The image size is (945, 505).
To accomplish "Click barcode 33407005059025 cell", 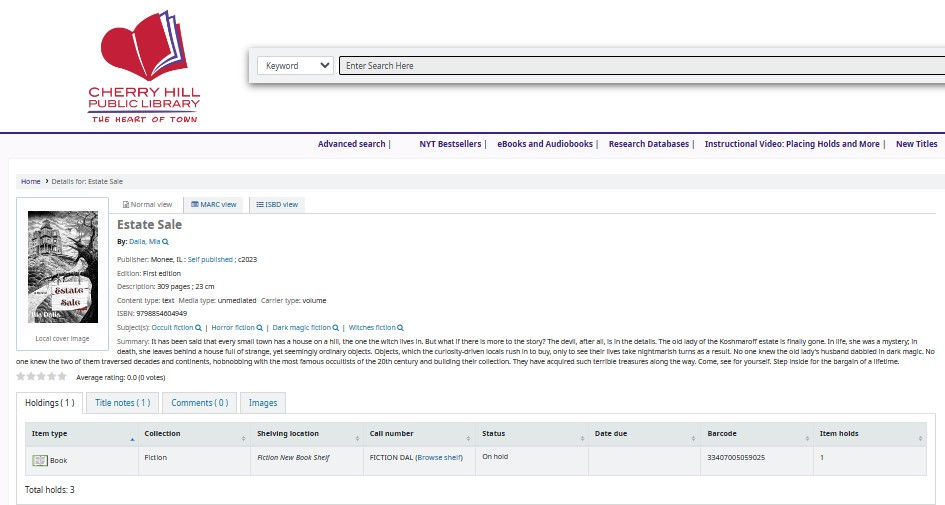I will tap(757, 461).
